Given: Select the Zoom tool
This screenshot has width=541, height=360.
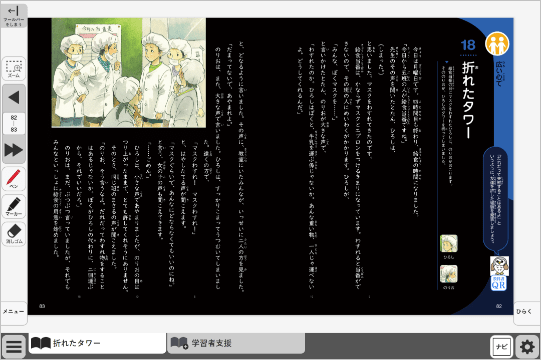Looking at the screenshot, I should pyautogui.click(x=14, y=69).
